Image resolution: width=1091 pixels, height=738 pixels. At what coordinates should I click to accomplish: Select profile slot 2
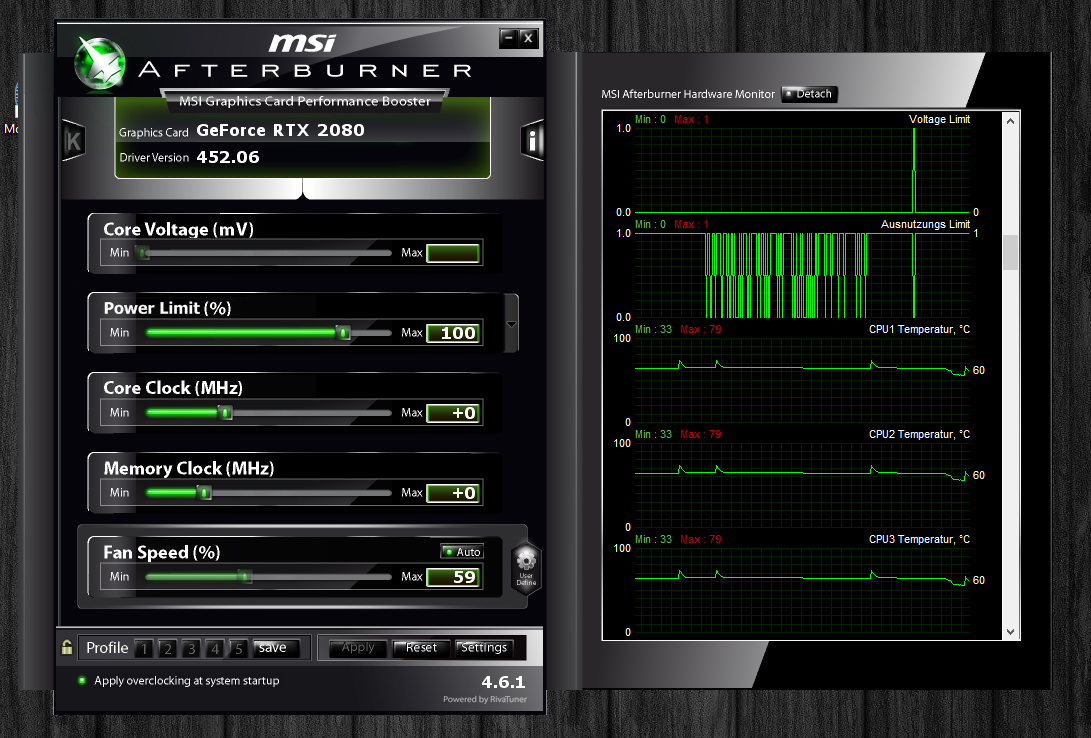[168, 648]
